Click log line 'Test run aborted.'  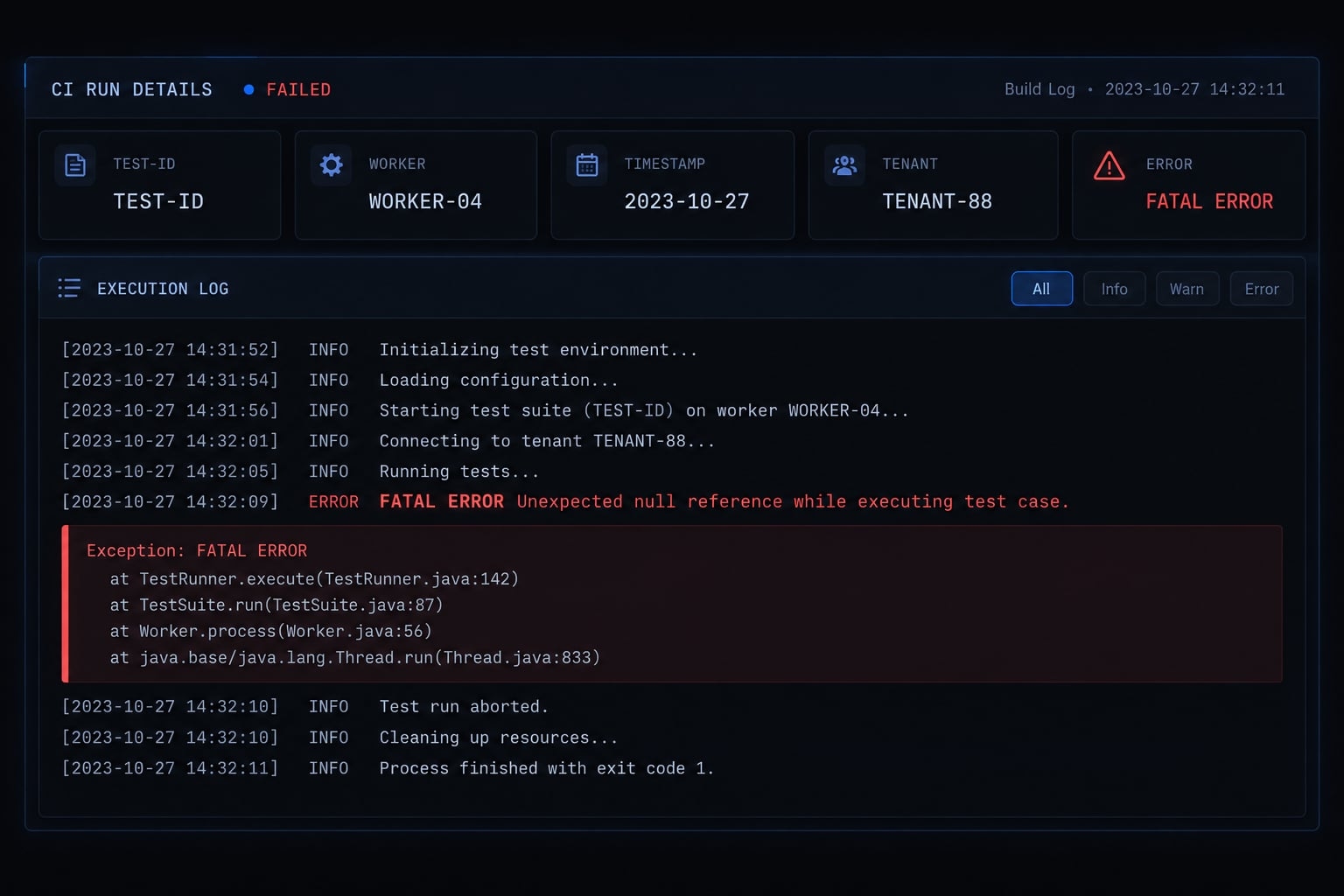pyautogui.click(x=464, y=706)
